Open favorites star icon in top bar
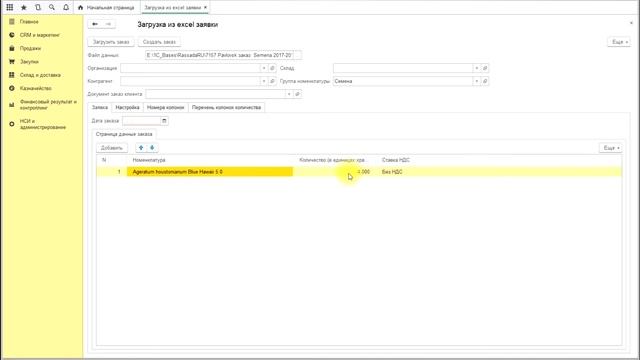The width and height of the screenshot is (640, 360). (24, 7)
